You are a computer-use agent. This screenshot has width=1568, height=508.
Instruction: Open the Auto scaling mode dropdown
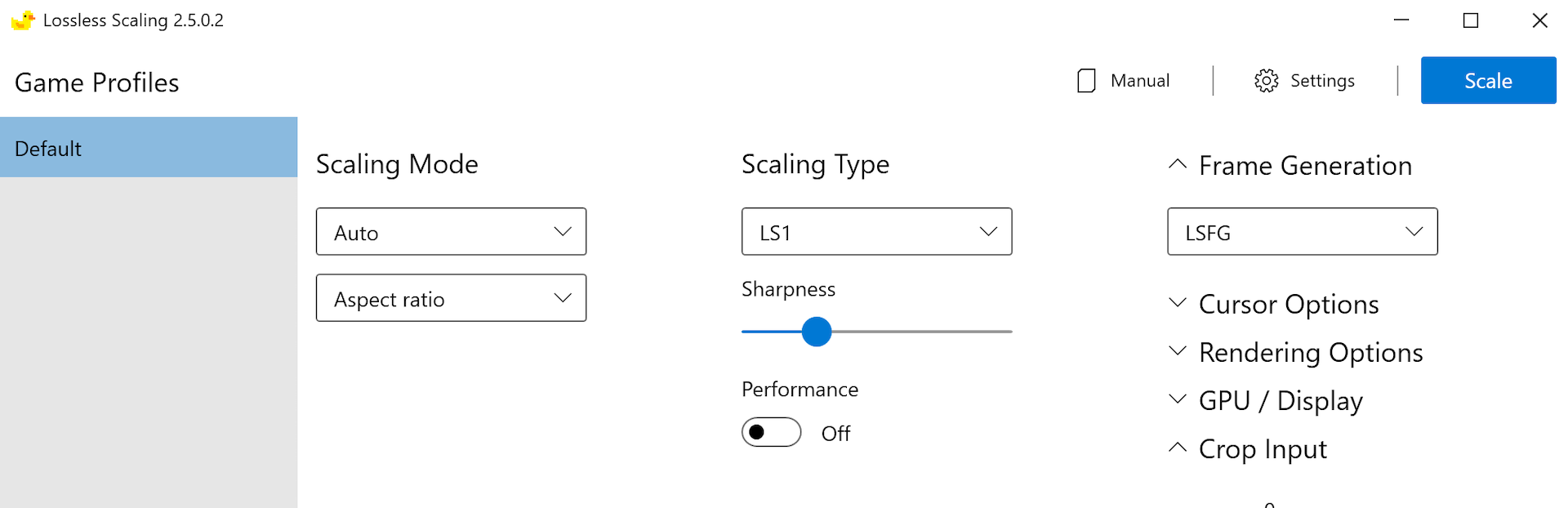click(451, 232)
